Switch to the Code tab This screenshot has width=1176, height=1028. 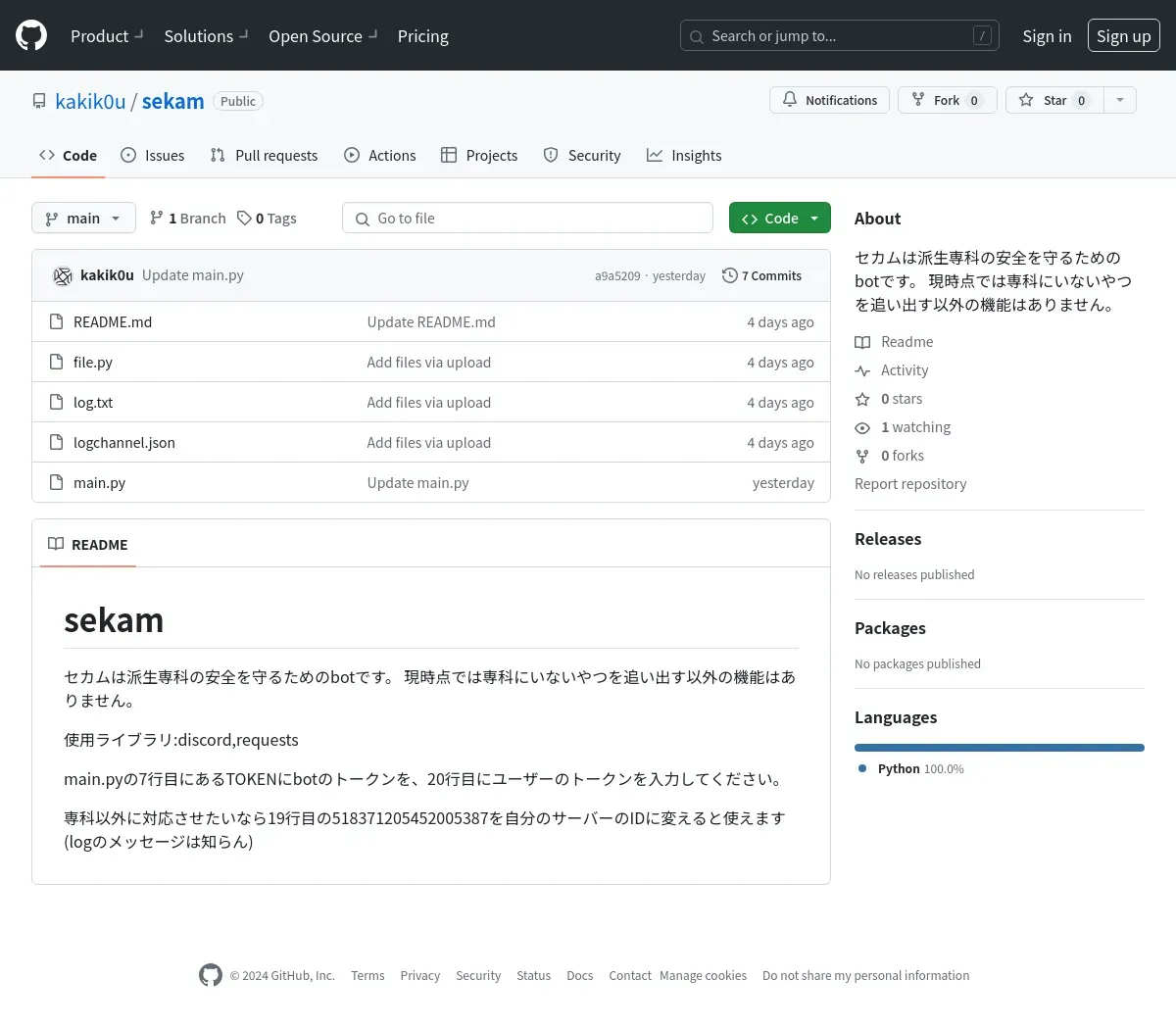68,155
